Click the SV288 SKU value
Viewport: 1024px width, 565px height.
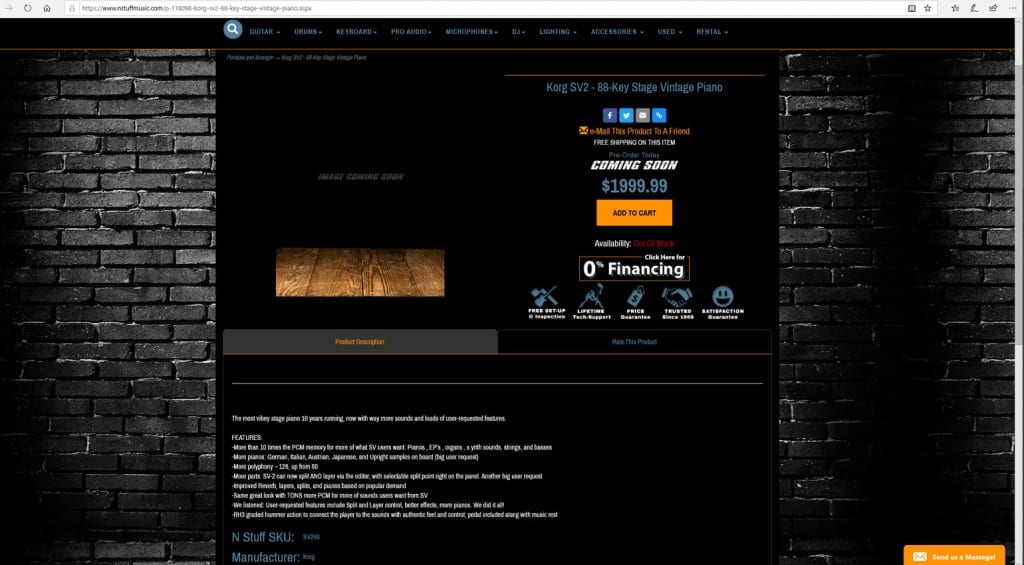click(x=312, y=537)
